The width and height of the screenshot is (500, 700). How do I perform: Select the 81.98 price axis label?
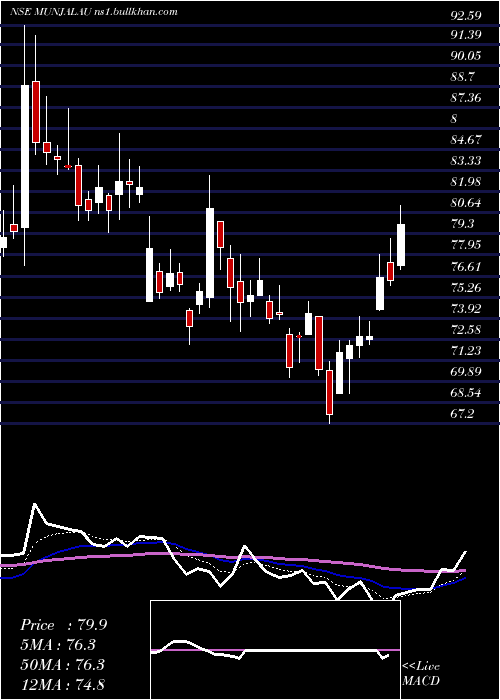pyautogui.click(x=466, y=182)
